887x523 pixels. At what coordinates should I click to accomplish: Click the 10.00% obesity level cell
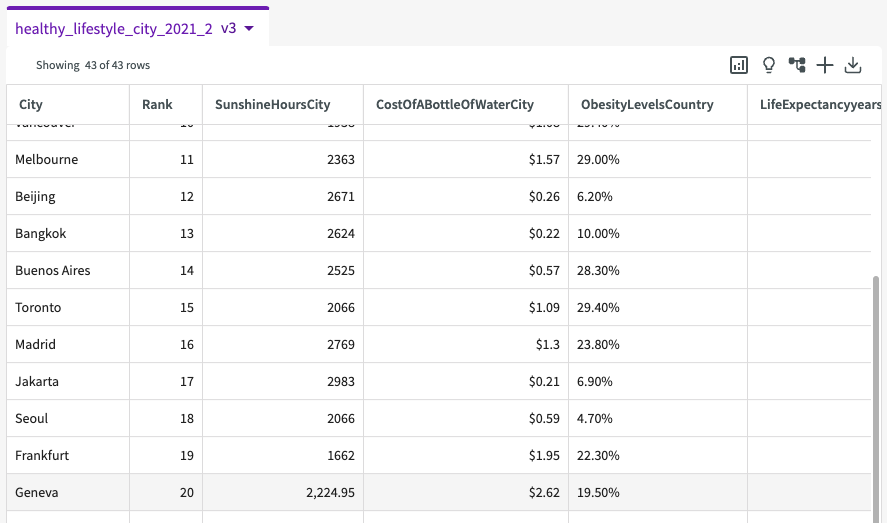pyautogui.click(x=658, y=234)
